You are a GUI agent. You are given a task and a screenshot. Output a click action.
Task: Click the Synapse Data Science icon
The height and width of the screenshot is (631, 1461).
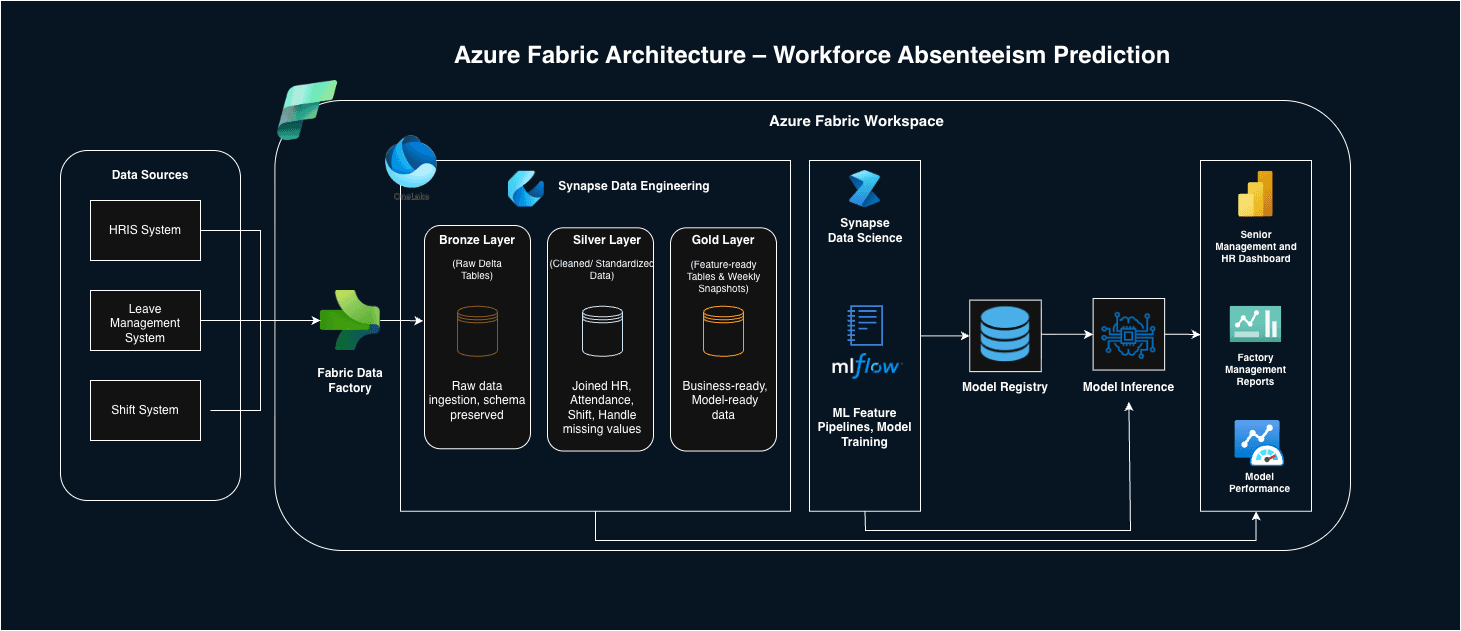863,189
